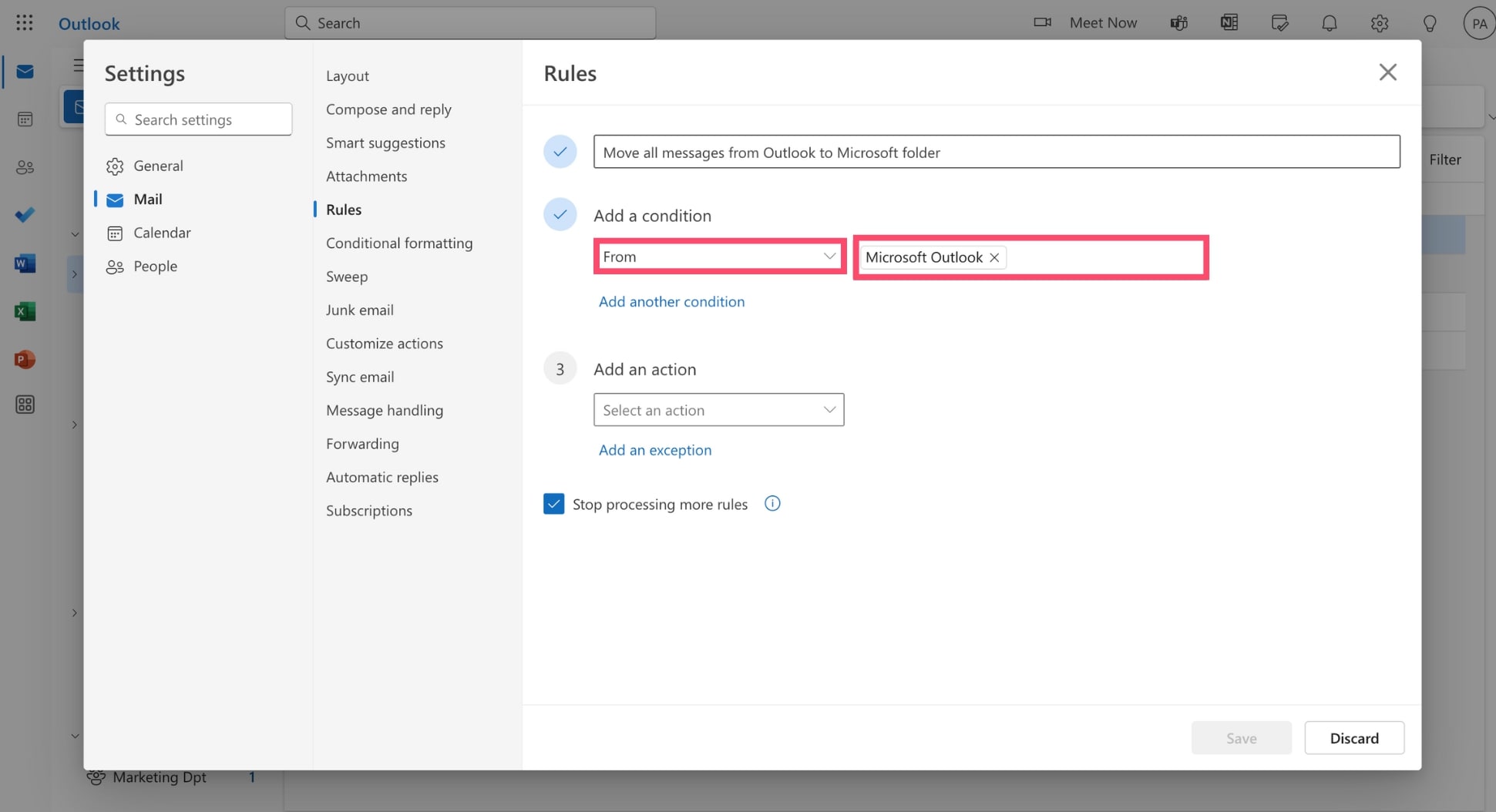
Task: Open Subscriptions settings
Action: click(369, 511)
